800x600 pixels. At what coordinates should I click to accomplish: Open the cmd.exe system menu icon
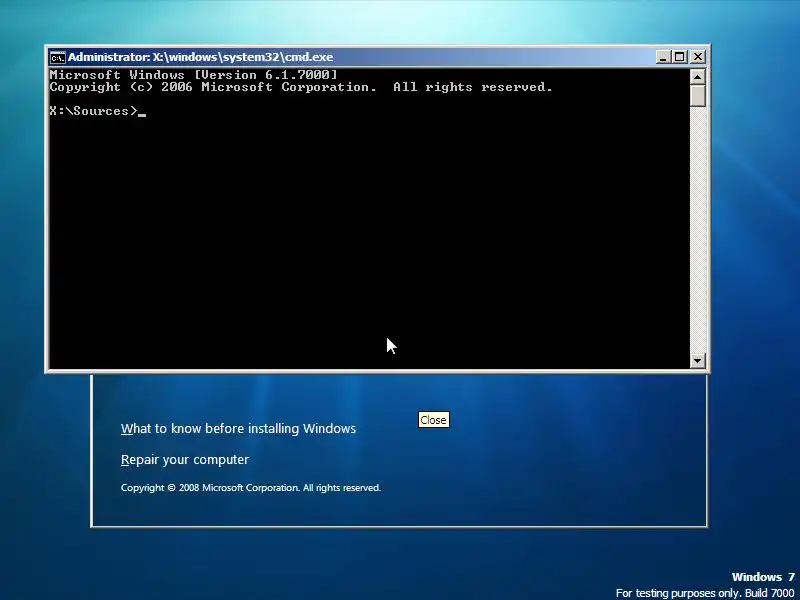(57, 57)
